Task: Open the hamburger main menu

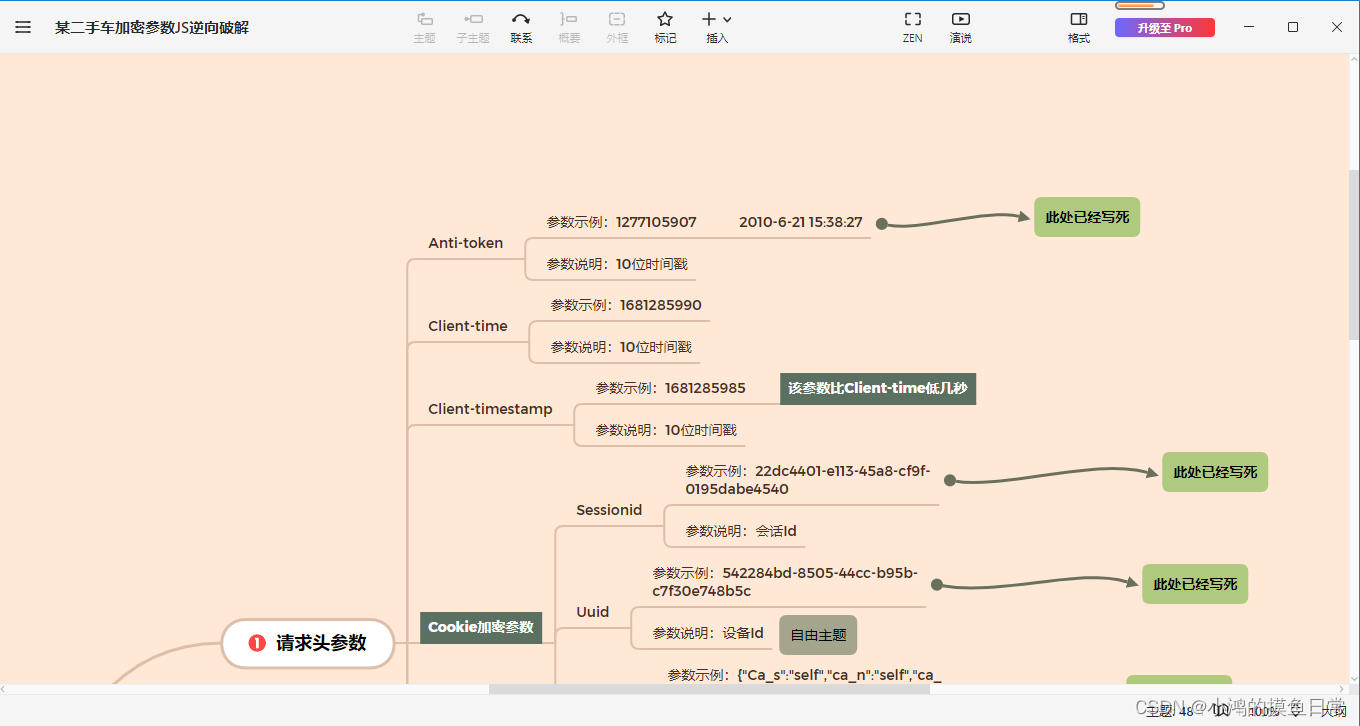Action: (x=23, y=27)
